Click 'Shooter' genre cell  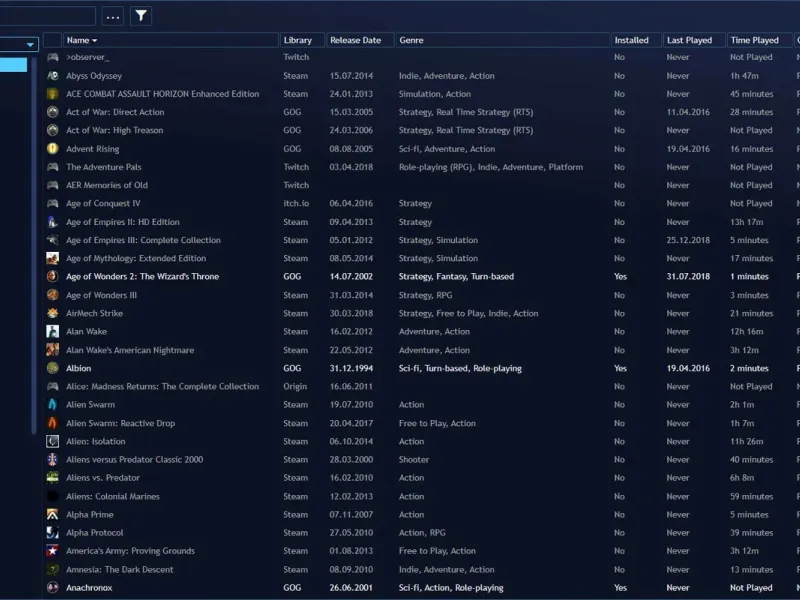[x=414, y=460]
